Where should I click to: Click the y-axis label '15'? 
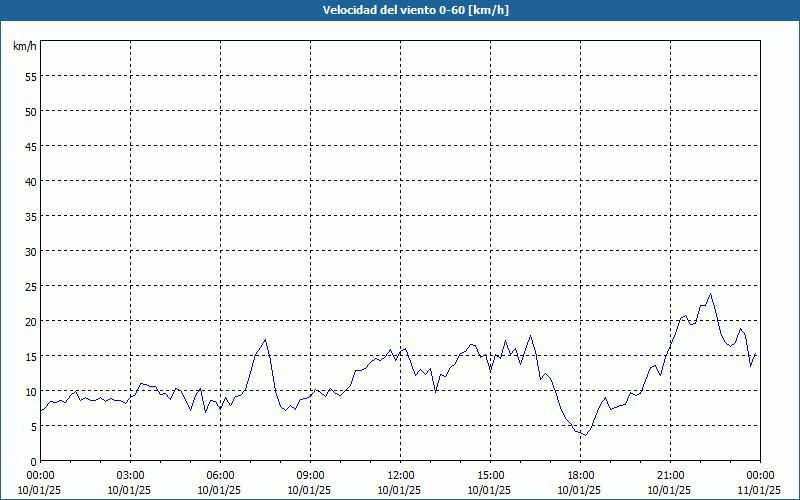tap(31, 357)
